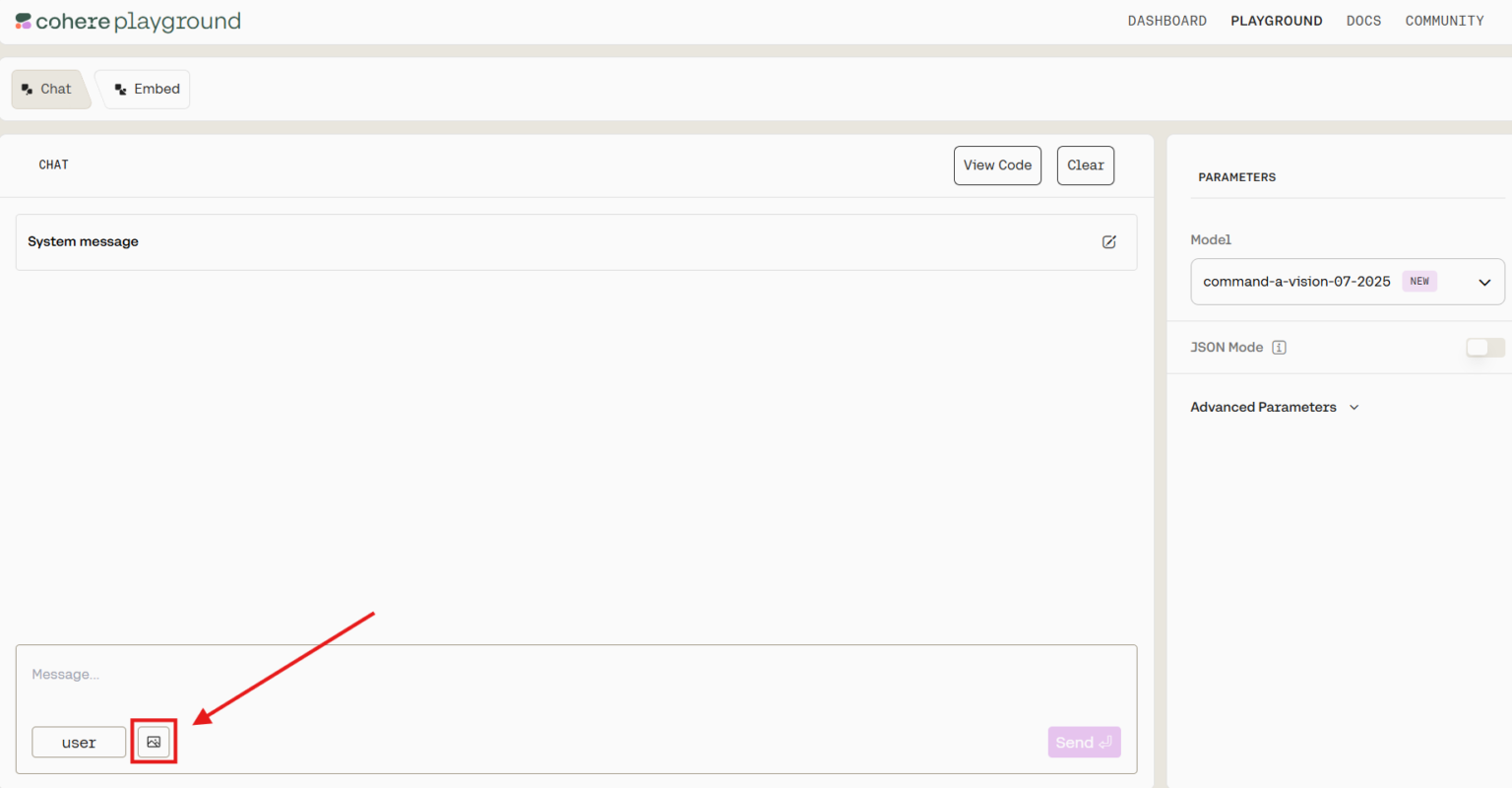This screenshot has height=788, width=1512.
Task: Open the system message edit icon
Action: (1109, 241)
